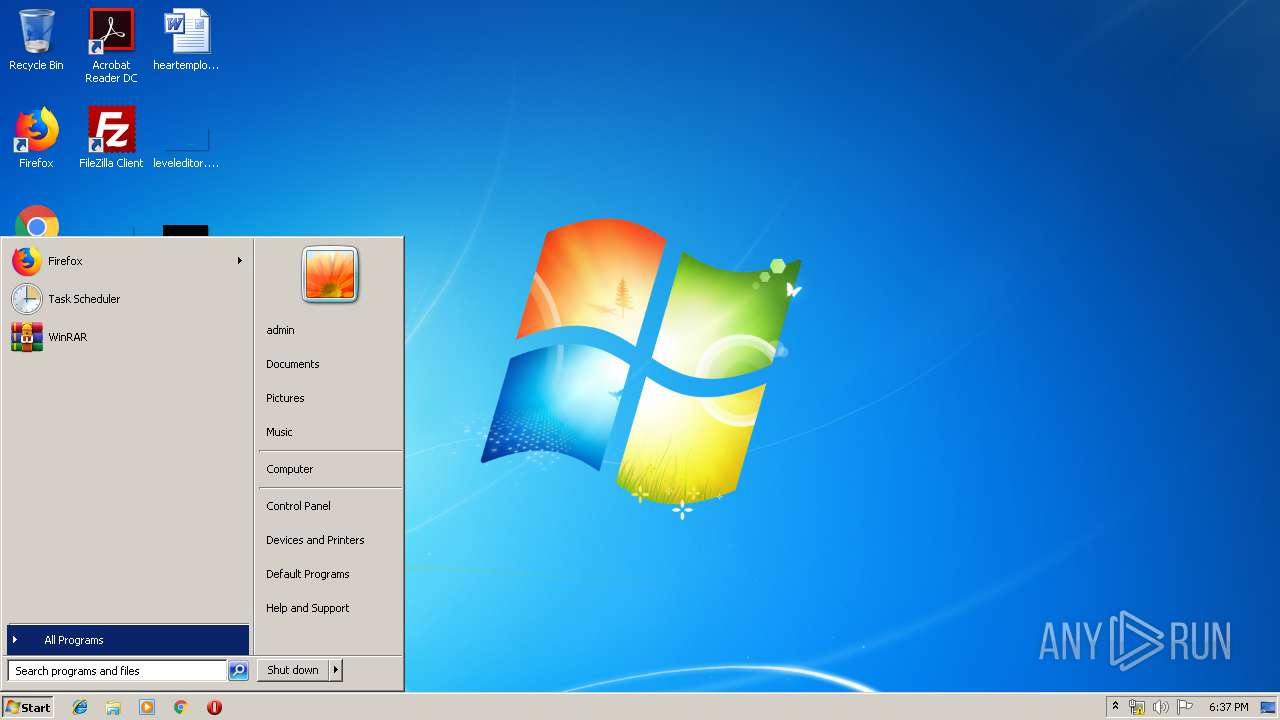Expand Firefox jump list arrow
The height and width of the screenshot is (720, 1280).
pos(239,261)
